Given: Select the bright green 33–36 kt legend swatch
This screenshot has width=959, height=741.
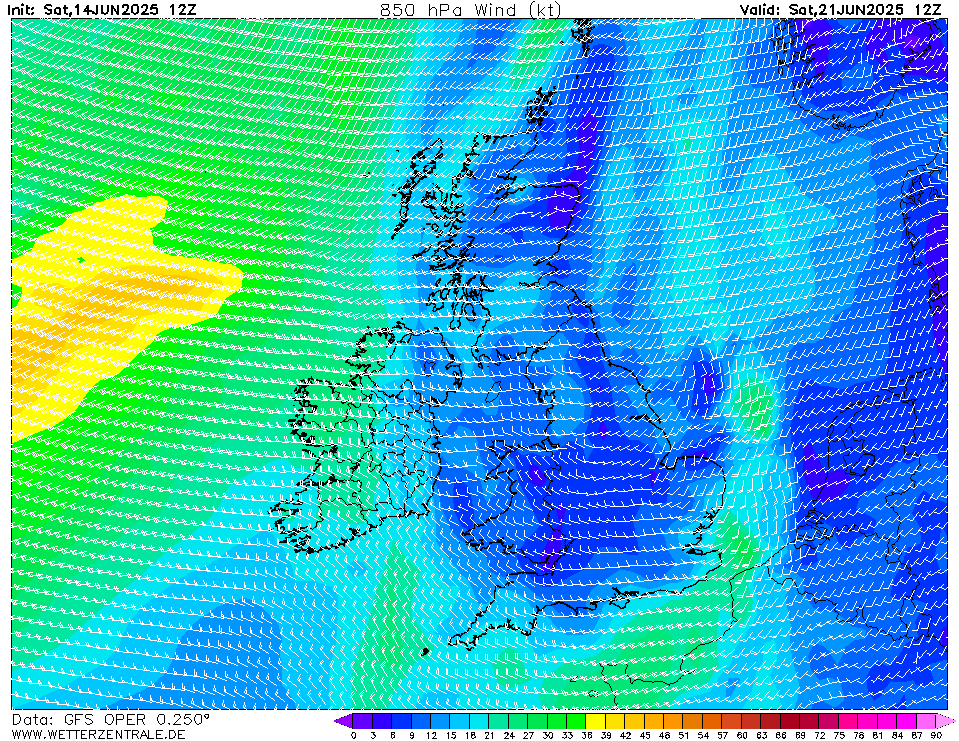Looking at the screenshot, I should point(577,721).
